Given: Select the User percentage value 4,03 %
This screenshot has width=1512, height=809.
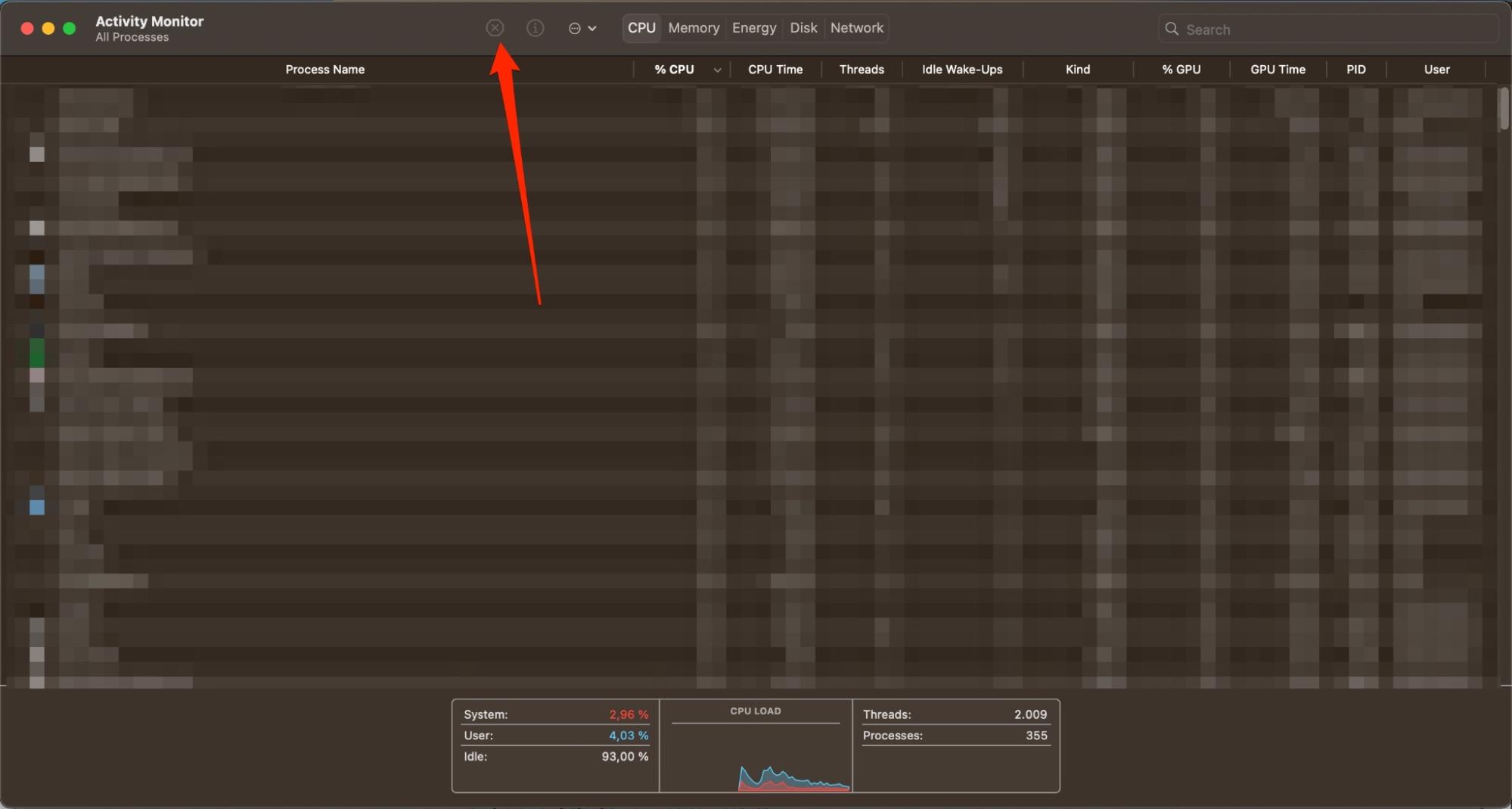Looking at the screenshot, I should [629, 736].
